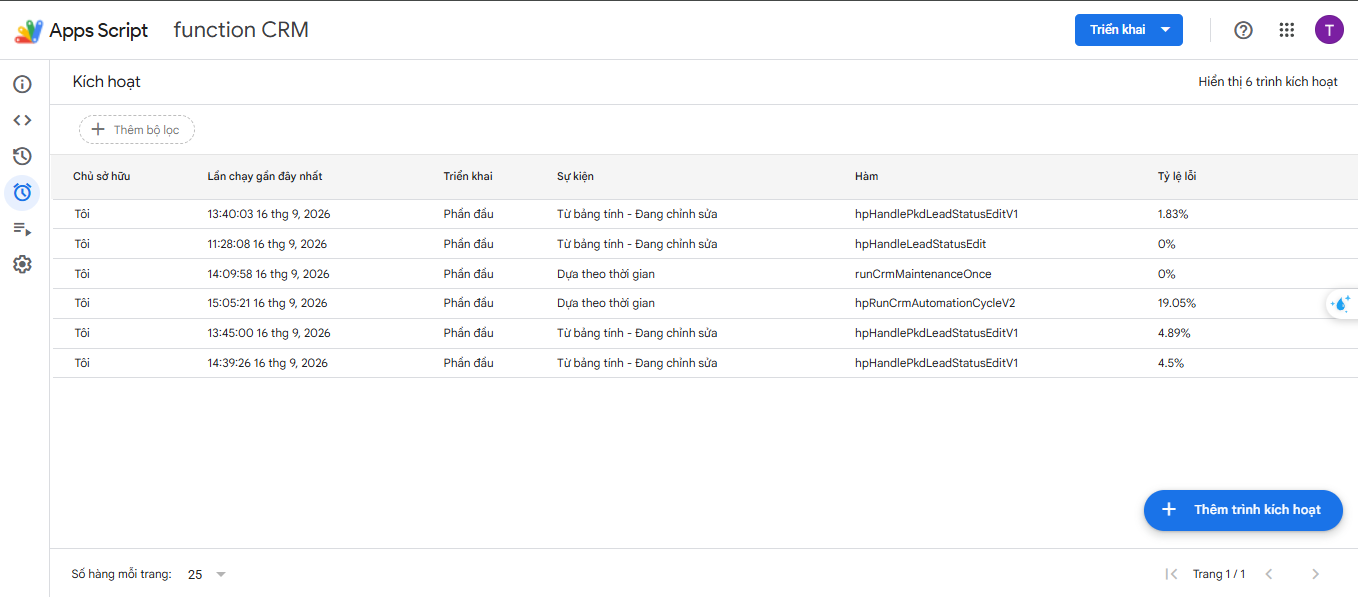Screen dimensions: 1358x597
Task: Open the Overview info icon in sidebar
Action: tap(22, 84)
